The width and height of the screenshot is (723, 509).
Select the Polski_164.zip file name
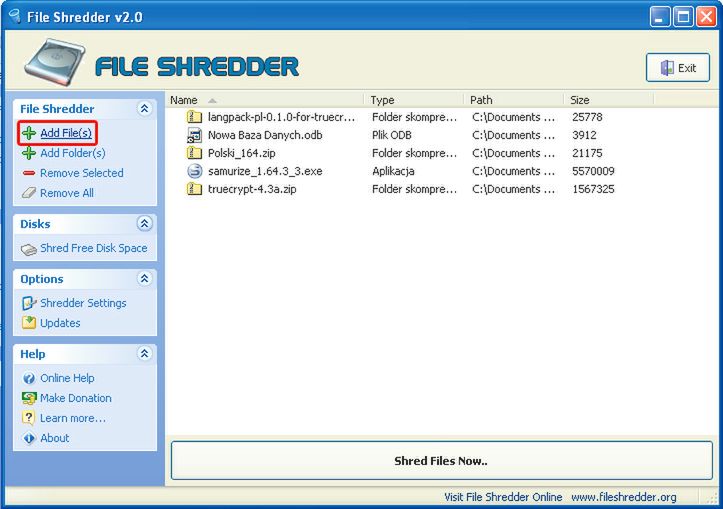click(242, 153)
